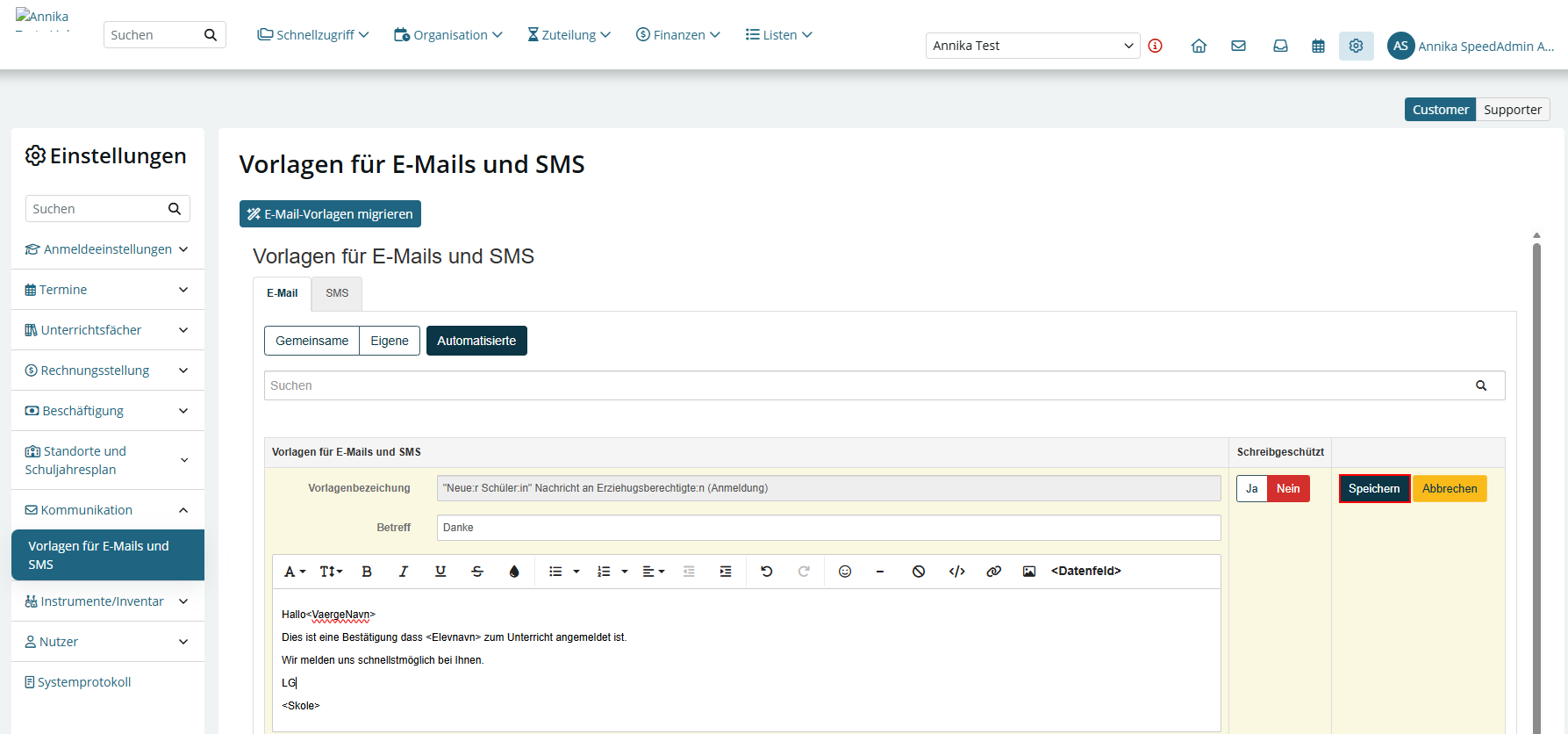This screenshot has width=1568, height=734.
Task: Expand the Instrumente/Inventar sidebar section
Action: (x=107, y=601)
